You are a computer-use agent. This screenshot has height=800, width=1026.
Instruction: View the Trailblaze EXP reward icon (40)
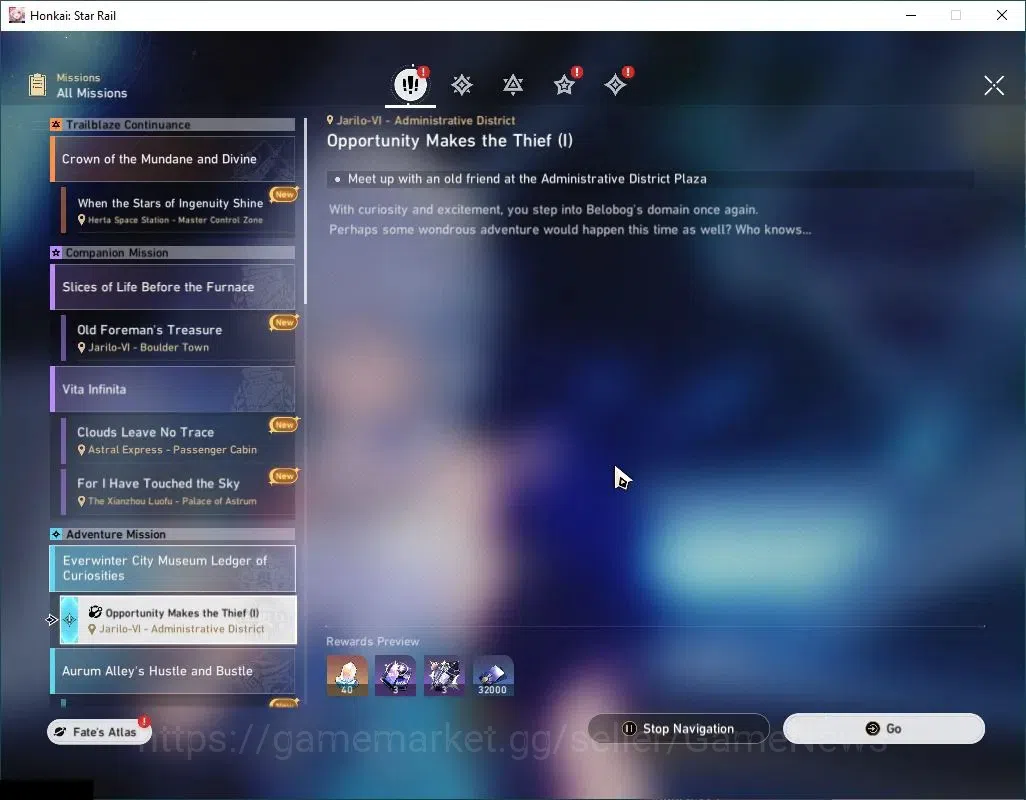point(347,675)
